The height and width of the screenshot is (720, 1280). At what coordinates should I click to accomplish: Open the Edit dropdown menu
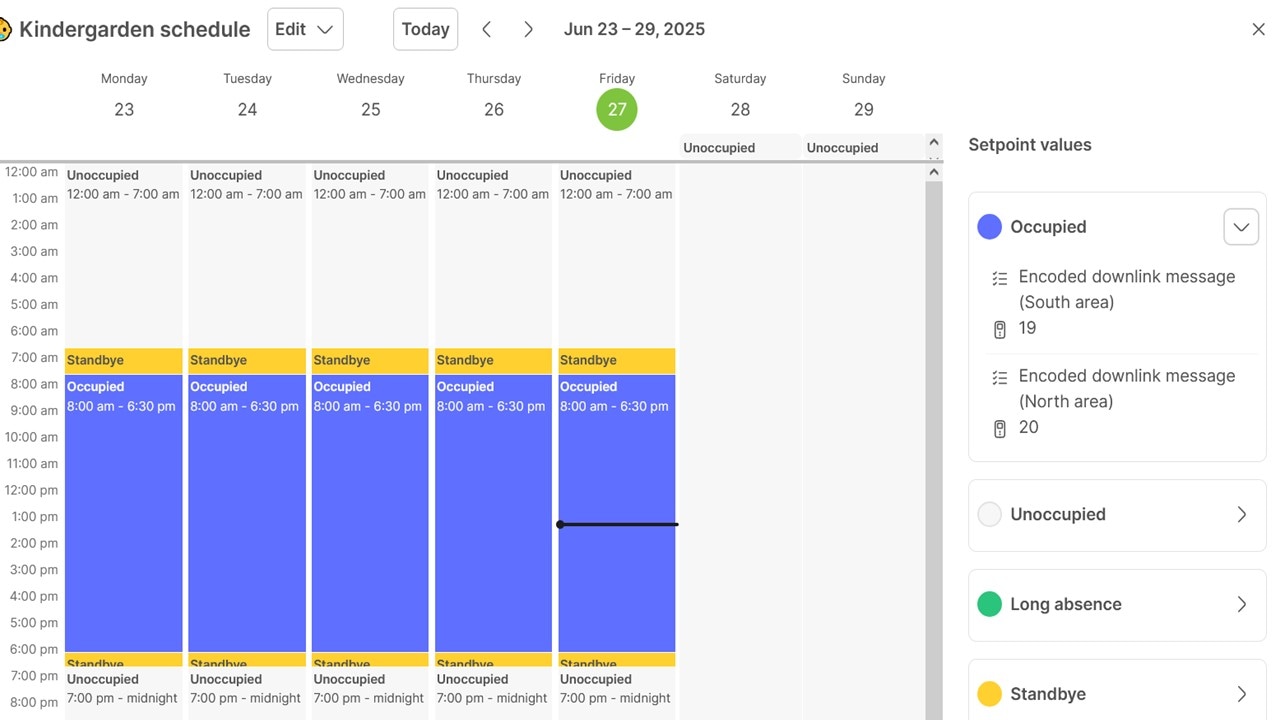305,29
